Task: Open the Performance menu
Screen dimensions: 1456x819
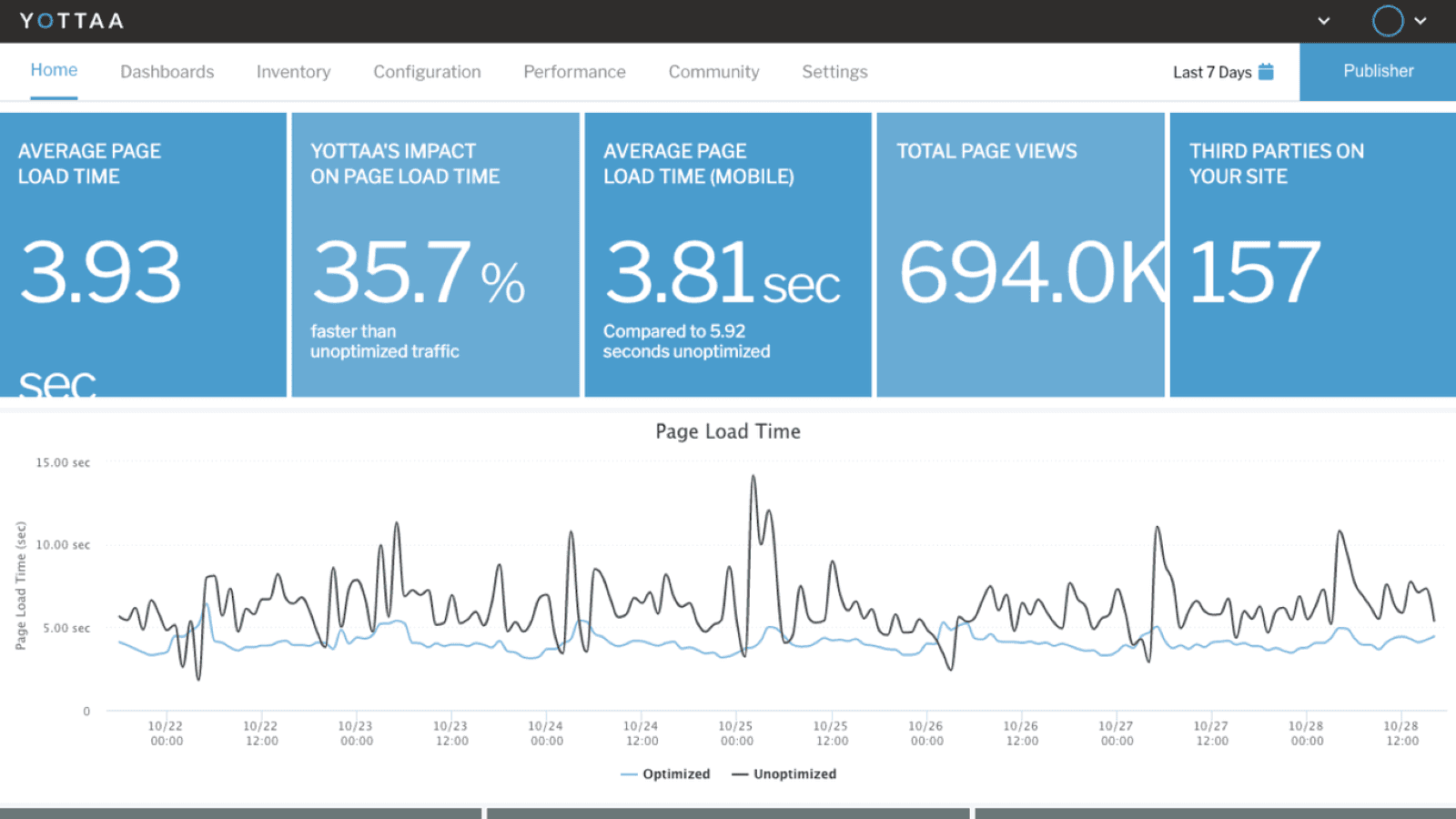Action: 574,71
